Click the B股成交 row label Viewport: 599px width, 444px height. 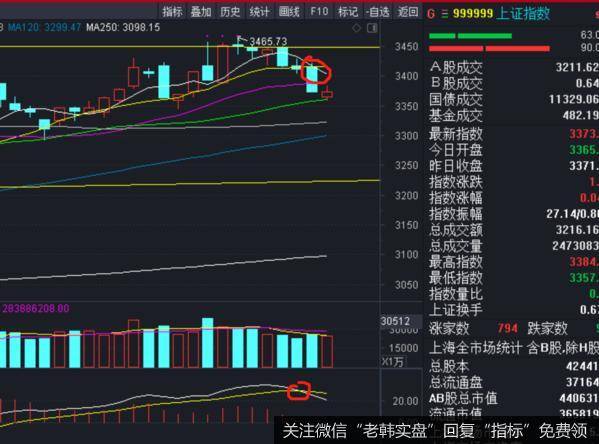tap(456, 84)
